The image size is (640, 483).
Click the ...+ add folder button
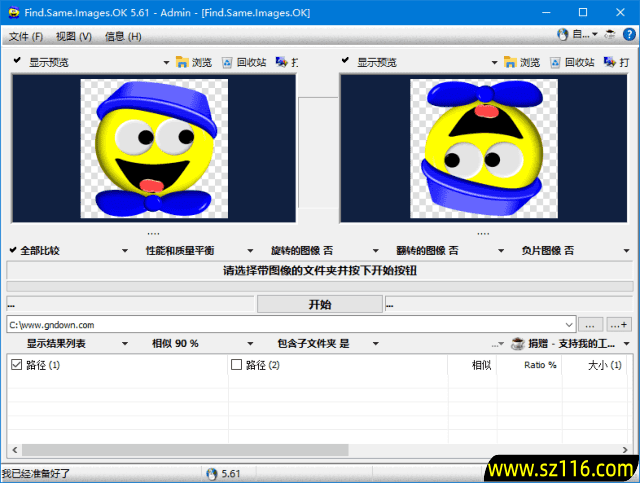(619, 325)
